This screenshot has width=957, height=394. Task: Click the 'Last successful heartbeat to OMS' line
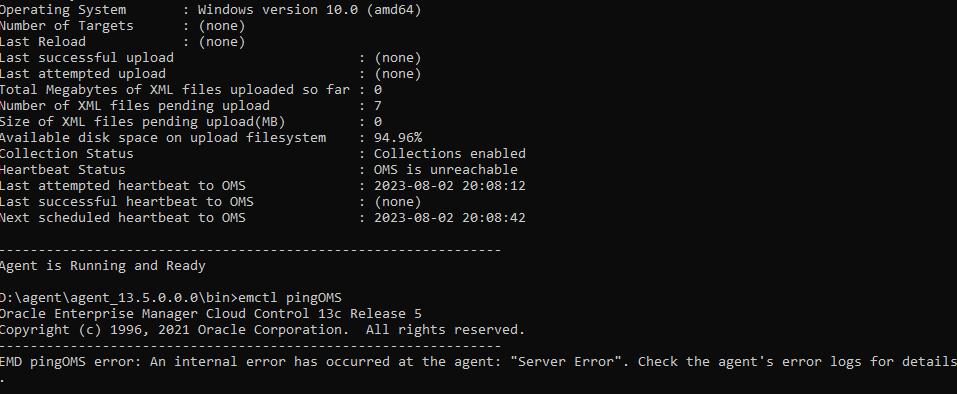[x=211, y=202]
